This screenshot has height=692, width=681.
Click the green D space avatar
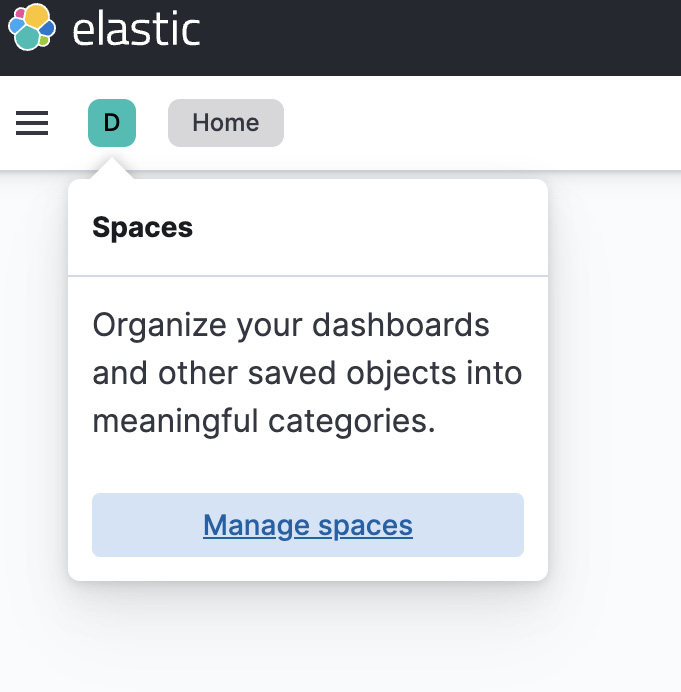pyautogui.click(x=112, y=123)
